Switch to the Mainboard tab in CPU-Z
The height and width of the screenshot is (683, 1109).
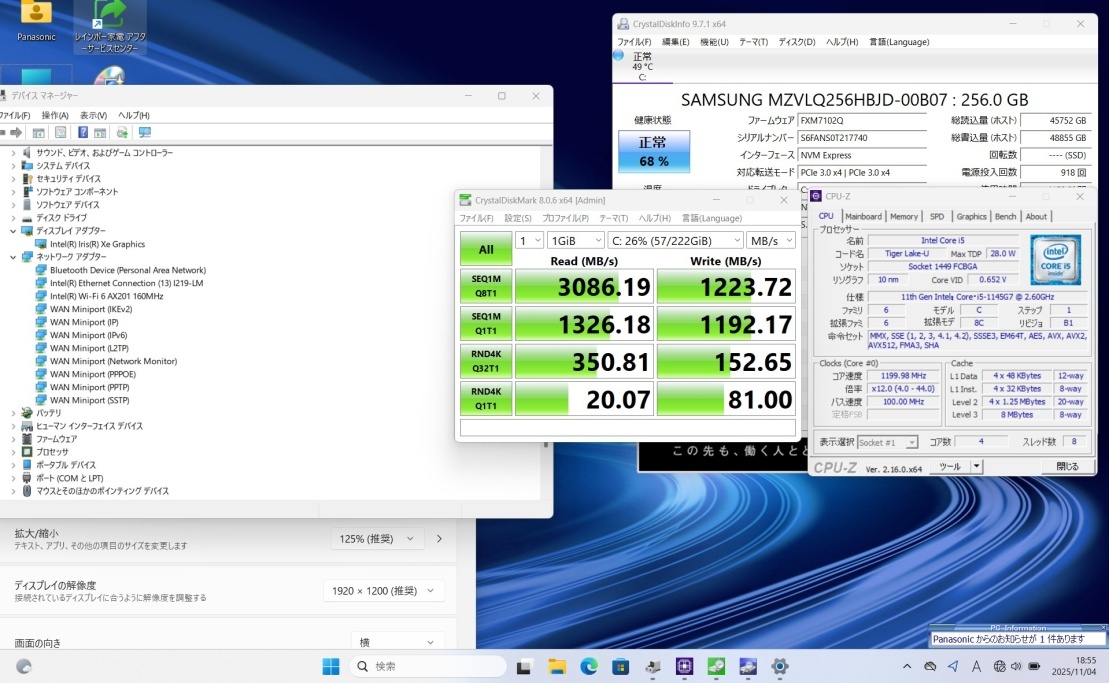(863, 216)
